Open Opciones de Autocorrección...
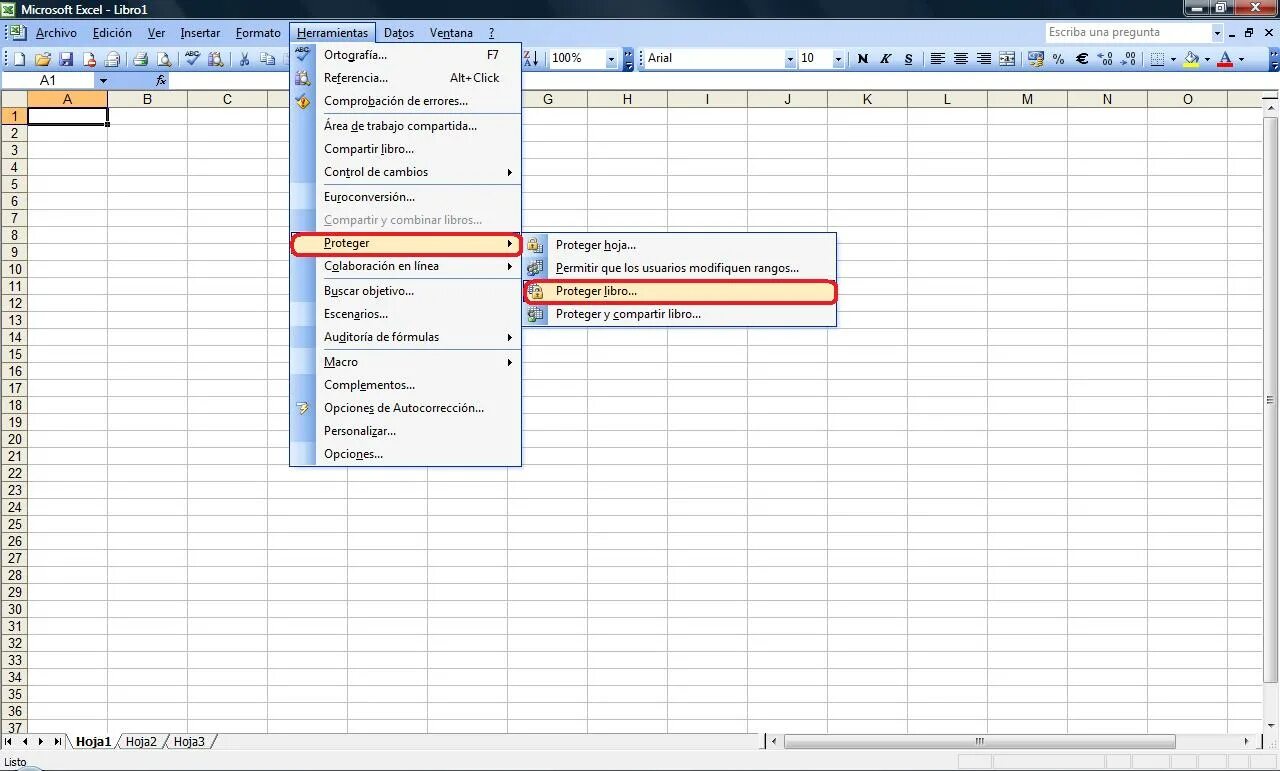 [x=405, y=408]
